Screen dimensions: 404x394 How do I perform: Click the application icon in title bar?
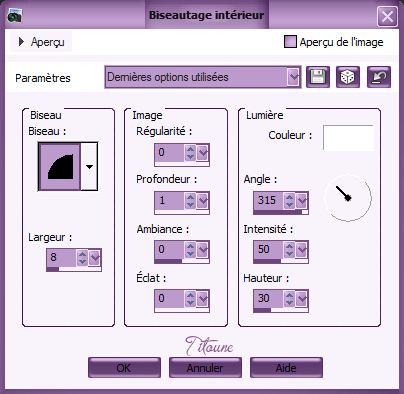click(15, 15)
